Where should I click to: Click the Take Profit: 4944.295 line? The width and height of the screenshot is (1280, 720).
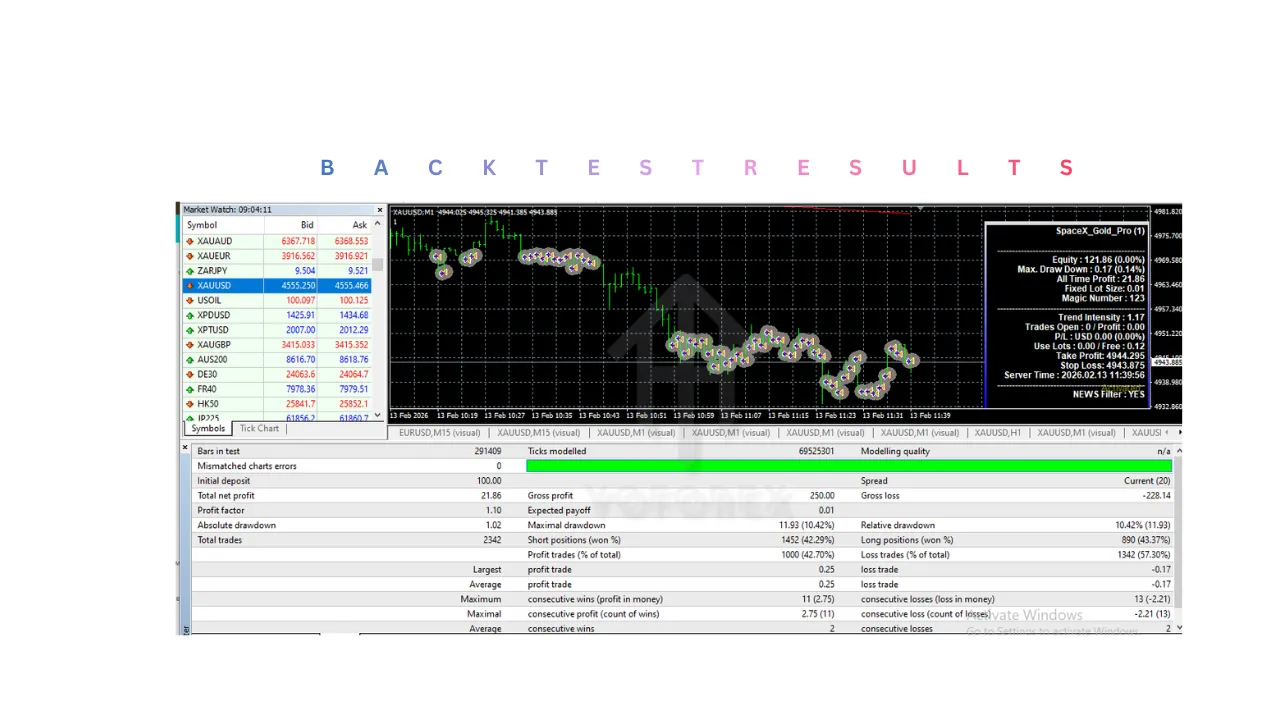[x=1099, y=356]
